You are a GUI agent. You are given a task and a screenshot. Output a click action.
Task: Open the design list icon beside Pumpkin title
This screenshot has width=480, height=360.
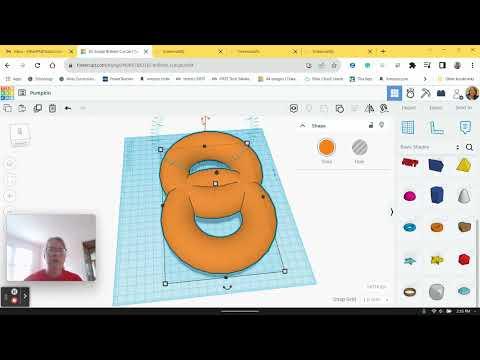point(22,93)
